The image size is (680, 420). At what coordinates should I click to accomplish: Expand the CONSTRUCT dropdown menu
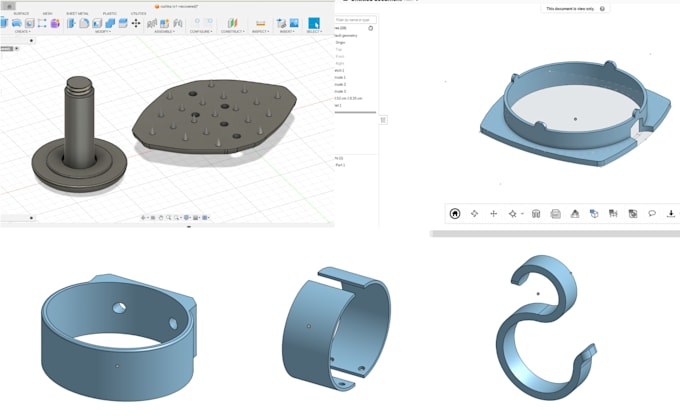point(232,32)
